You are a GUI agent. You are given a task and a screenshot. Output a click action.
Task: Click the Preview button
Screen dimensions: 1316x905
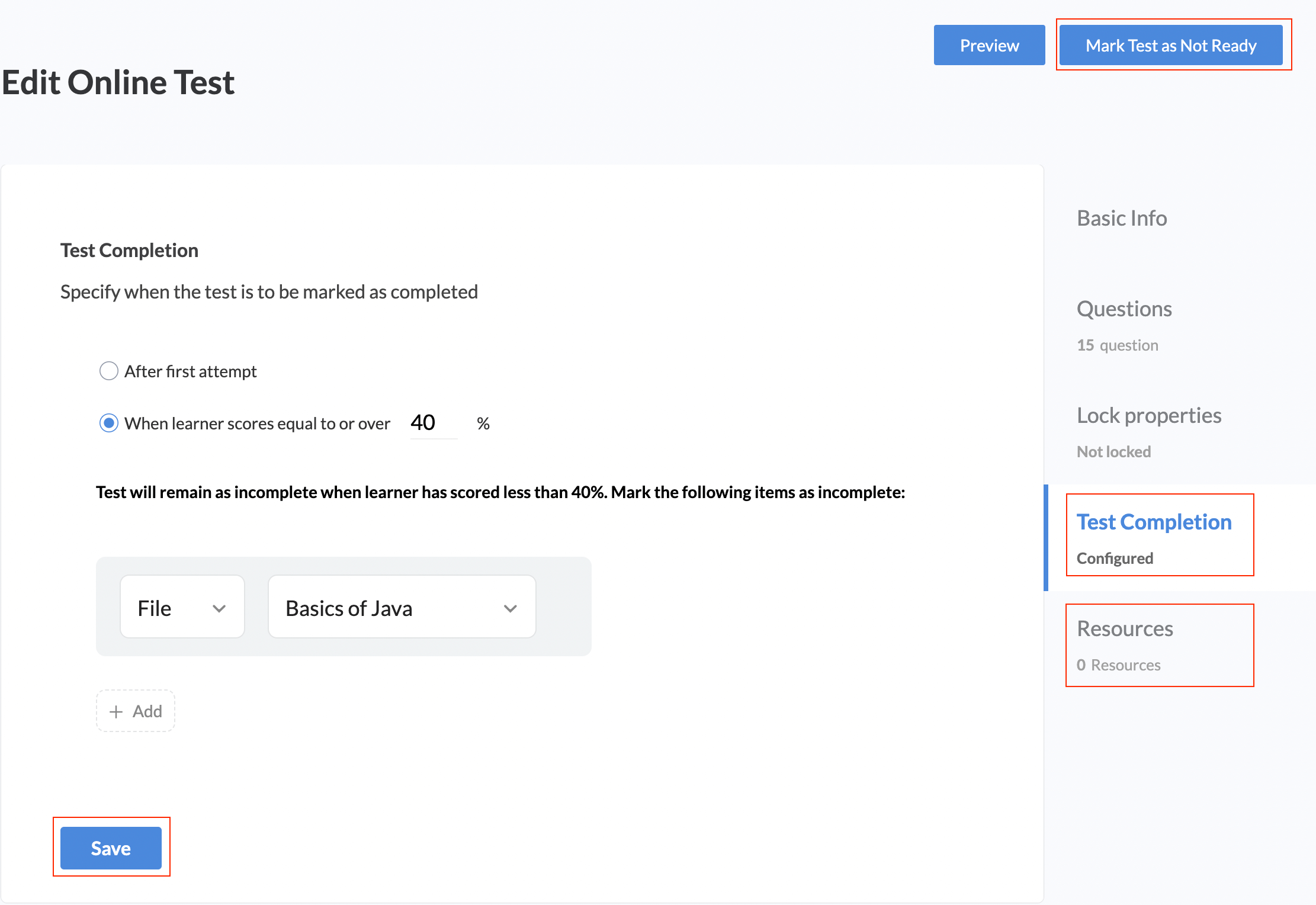pyautogui.click(x=989, y=45)
